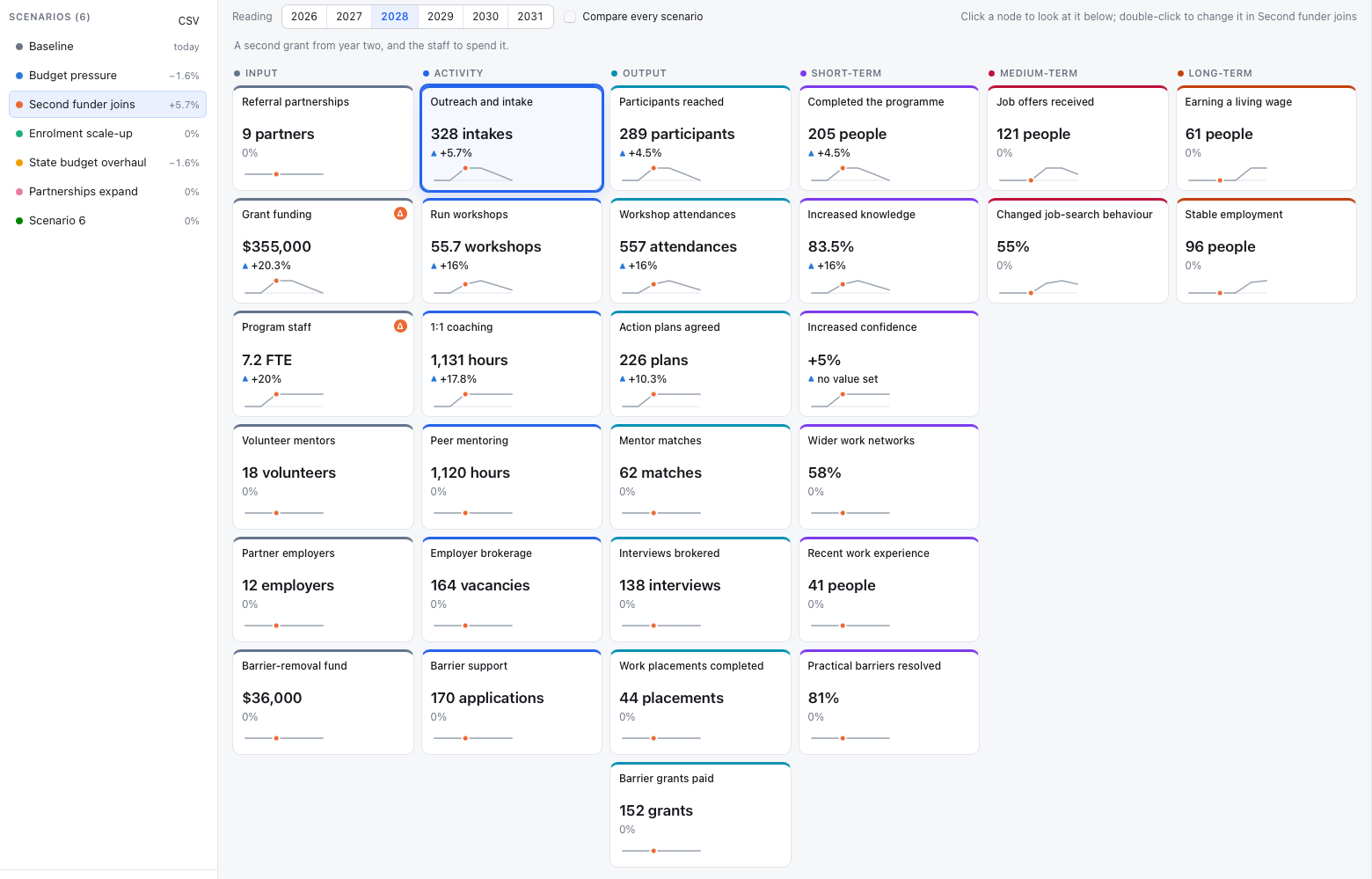Viewport: 1372px width, 879px height.
Task: Click the 1:1 coaching activity card
Action: [512, 363]
